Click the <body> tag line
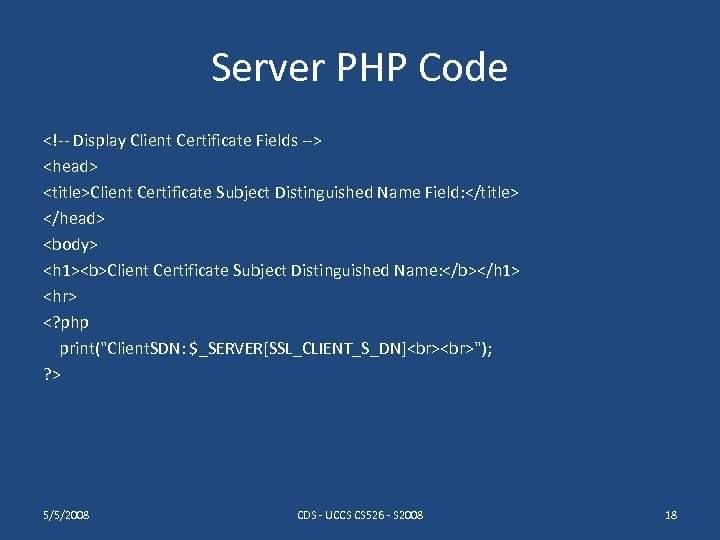 (x=70, y=244)
